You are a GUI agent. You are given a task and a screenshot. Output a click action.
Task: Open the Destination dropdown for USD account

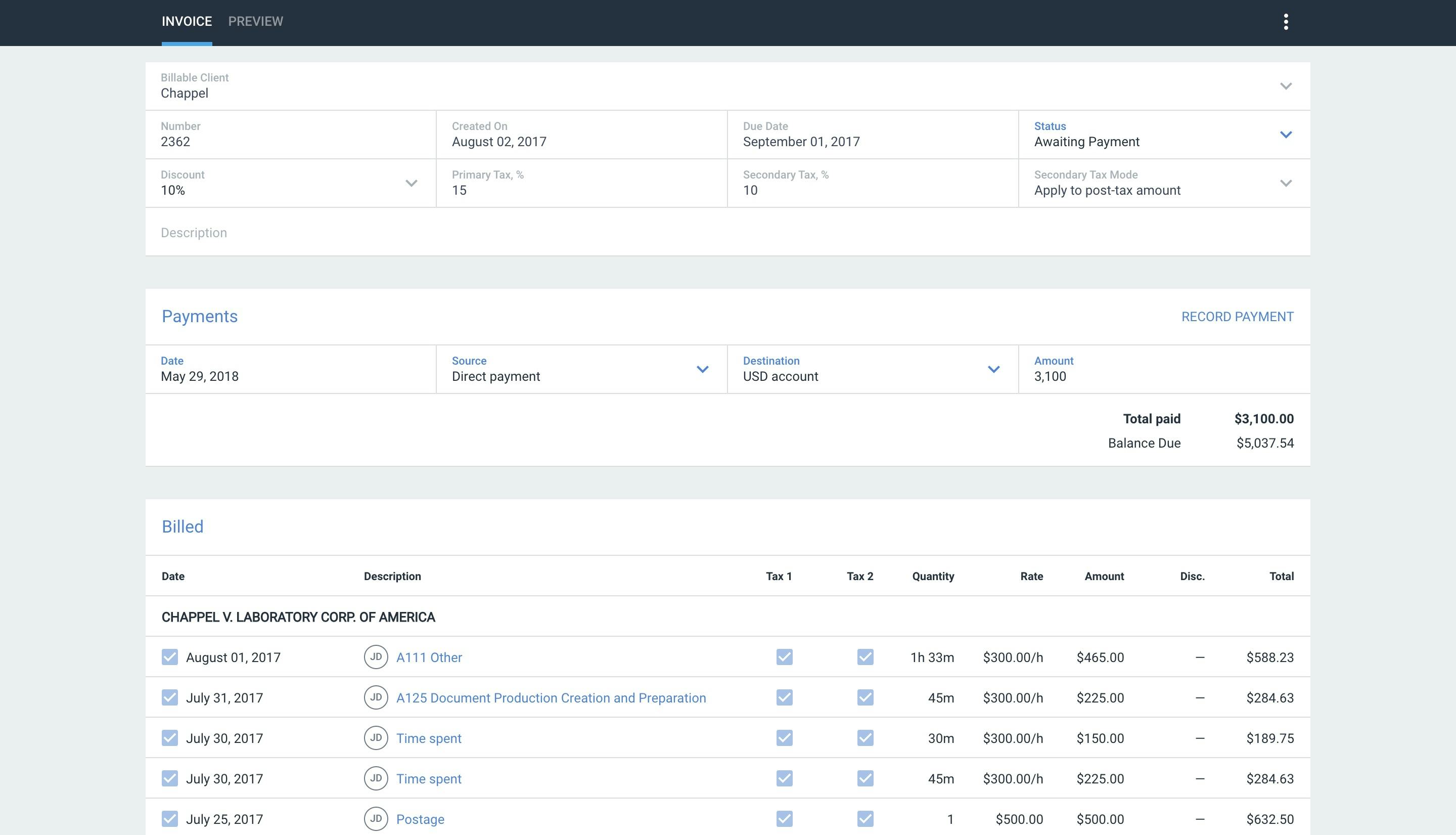[x=994, y=369]
